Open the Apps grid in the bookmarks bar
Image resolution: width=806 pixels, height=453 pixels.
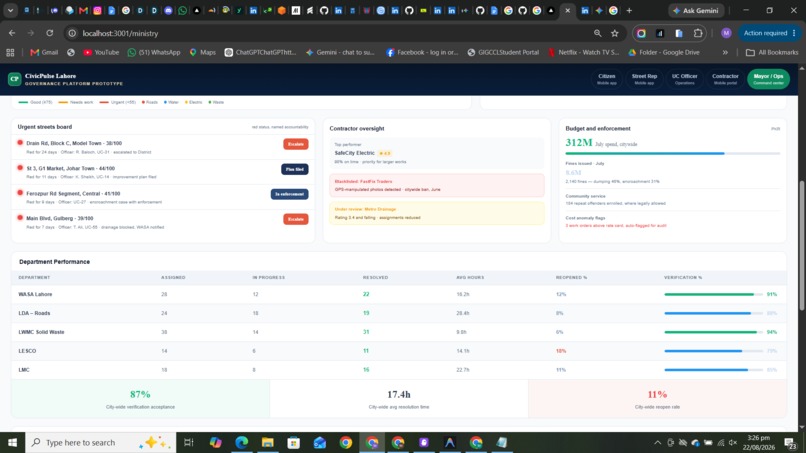click(x=10, y=52)
